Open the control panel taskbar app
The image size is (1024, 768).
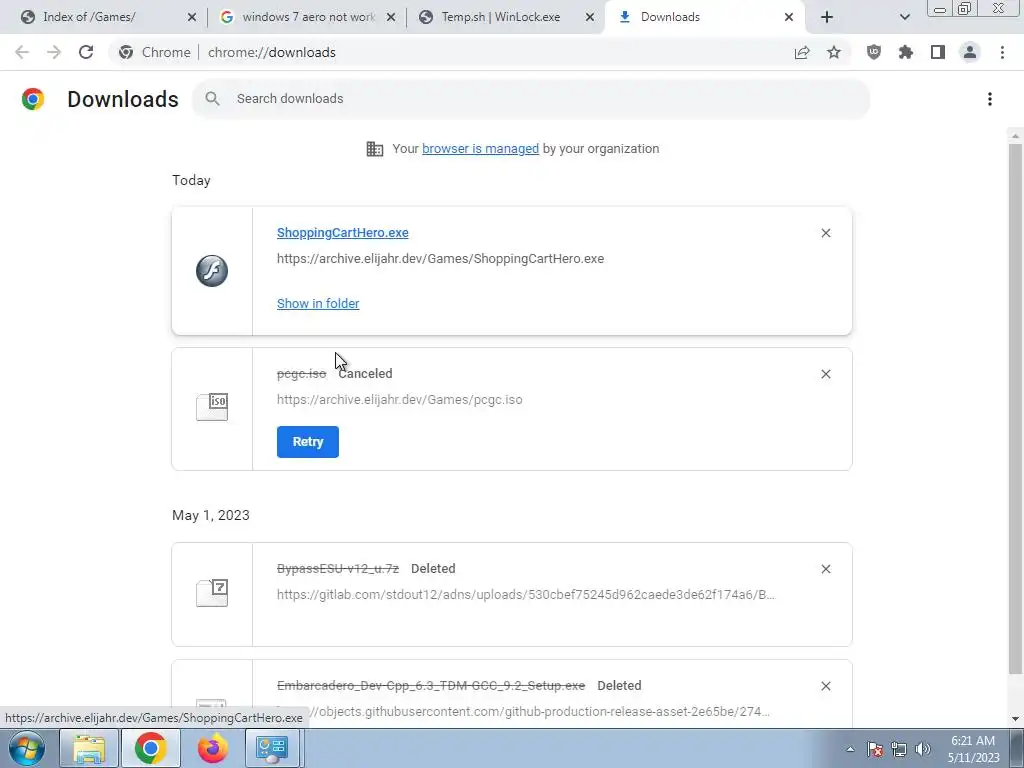click(272, 748)
